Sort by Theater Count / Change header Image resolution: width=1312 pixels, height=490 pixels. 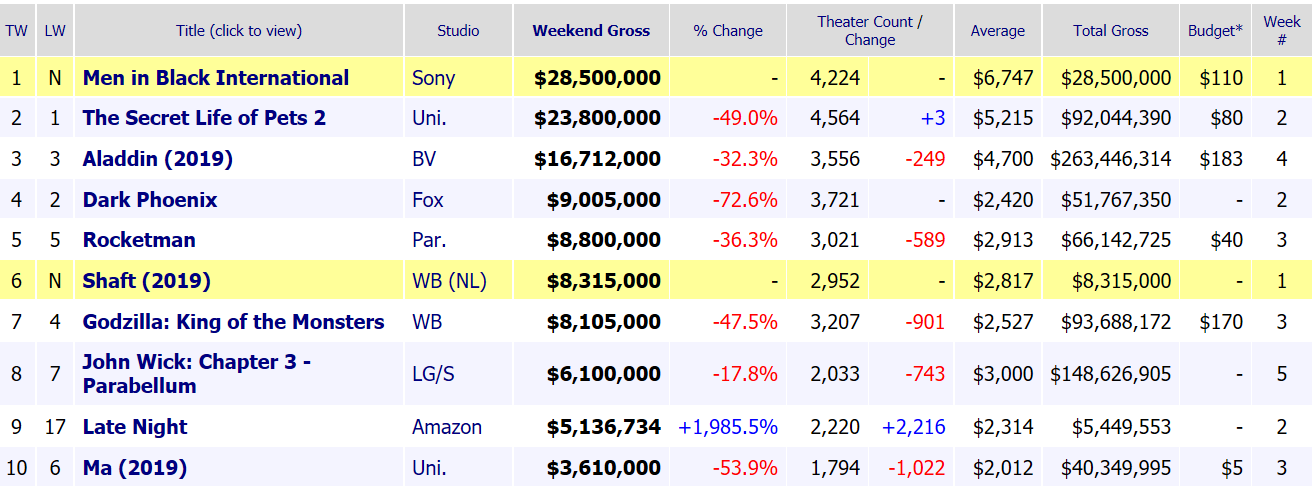coord(869,30)
